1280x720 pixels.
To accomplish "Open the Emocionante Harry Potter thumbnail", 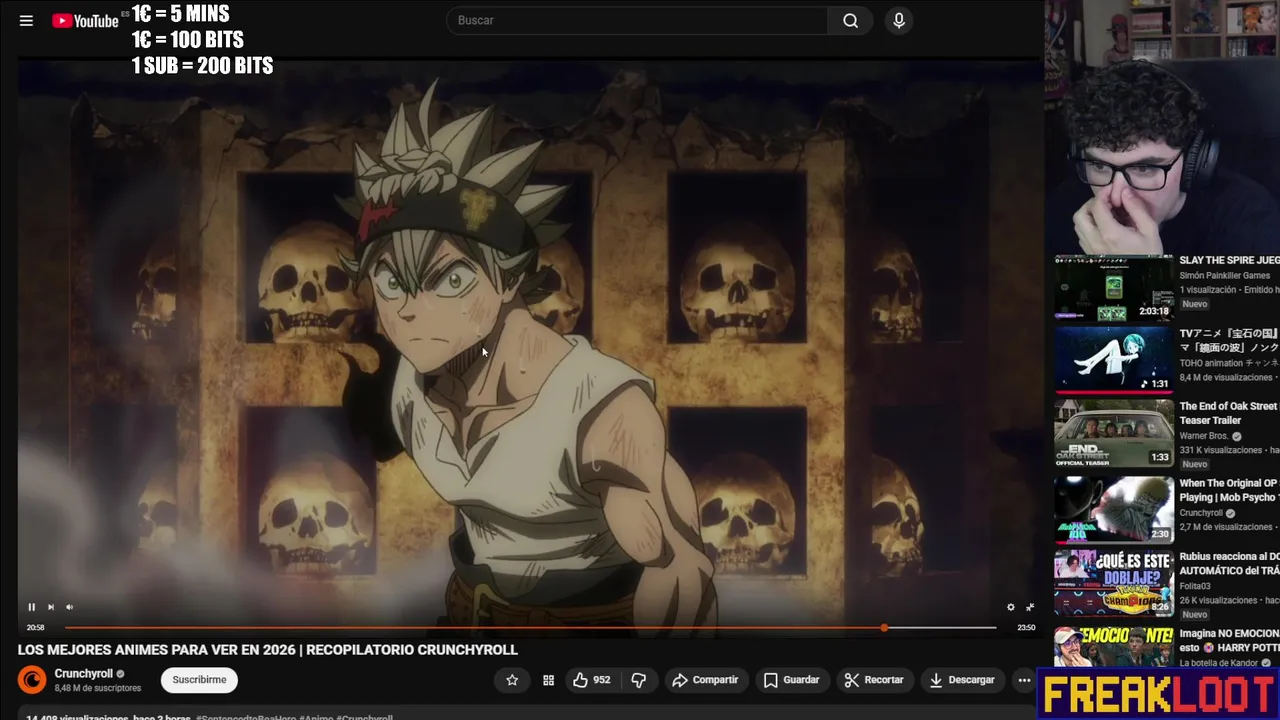I will pos(1114,649).
